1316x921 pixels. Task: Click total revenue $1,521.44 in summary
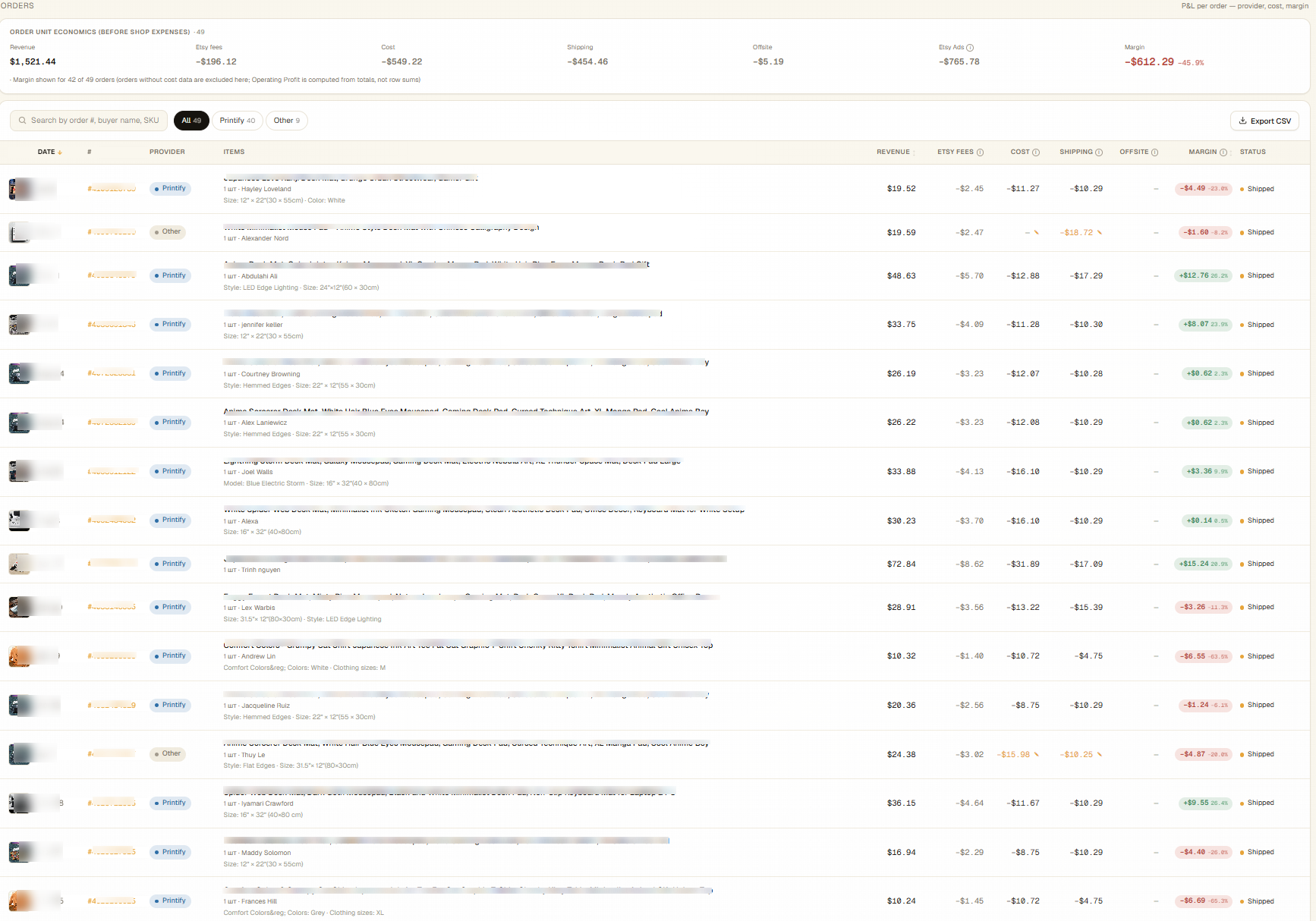click(x=33, y=62)
